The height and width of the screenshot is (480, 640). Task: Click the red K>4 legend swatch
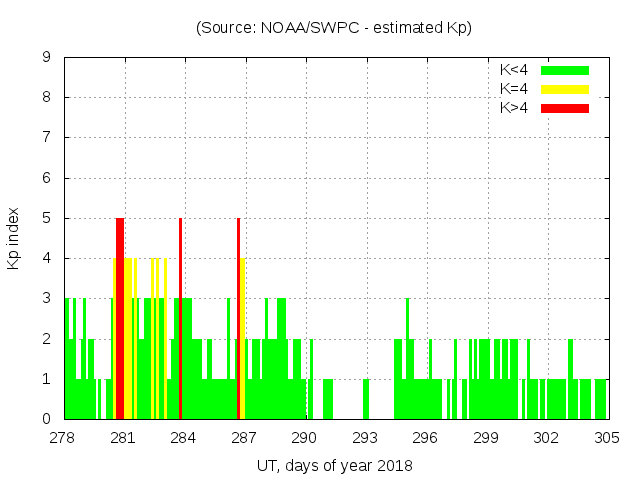(x=565, y=108)
